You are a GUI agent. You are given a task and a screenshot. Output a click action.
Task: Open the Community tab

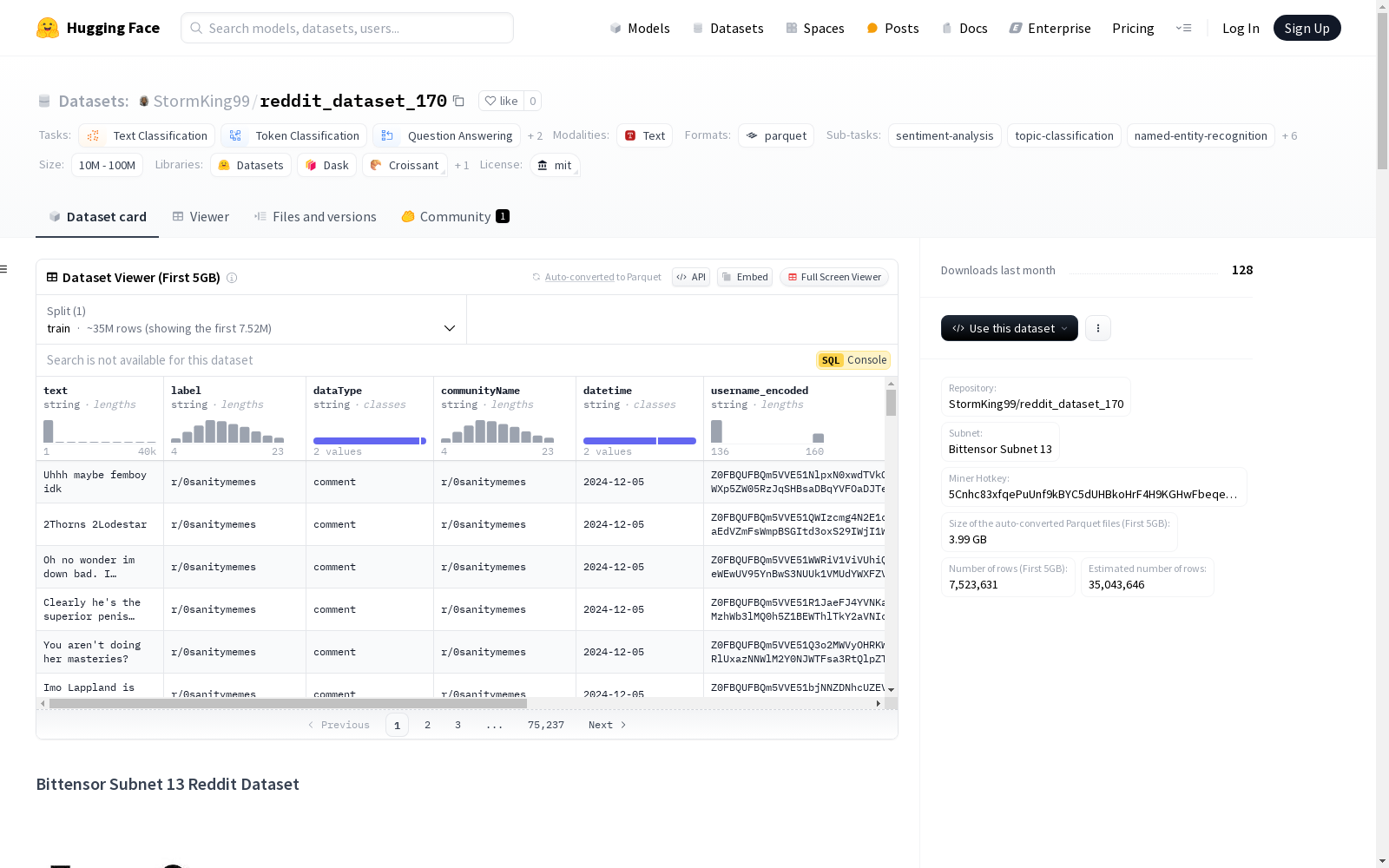[455, 217]
